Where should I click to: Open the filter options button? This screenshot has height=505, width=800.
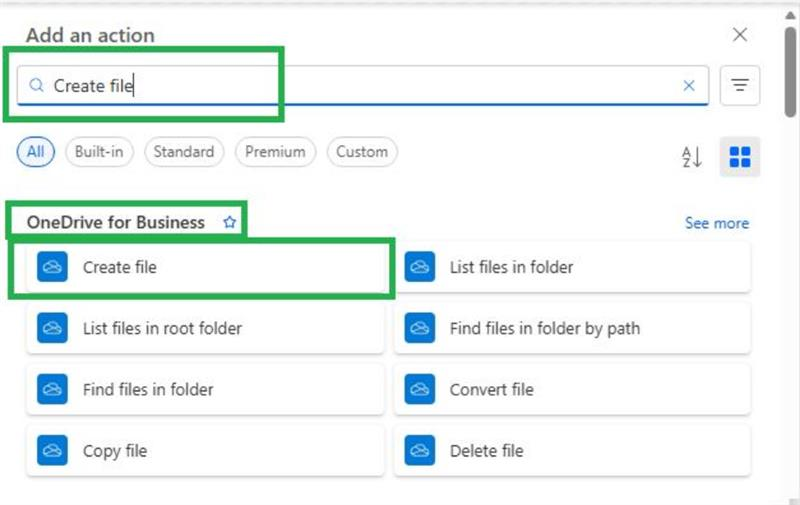tap(740, 85)
